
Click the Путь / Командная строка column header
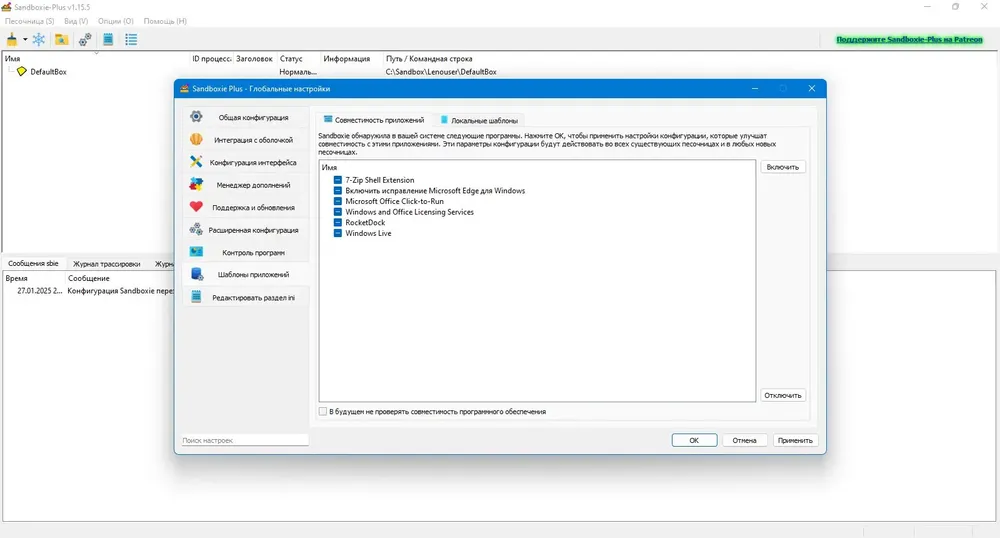(x=429, y=59)
